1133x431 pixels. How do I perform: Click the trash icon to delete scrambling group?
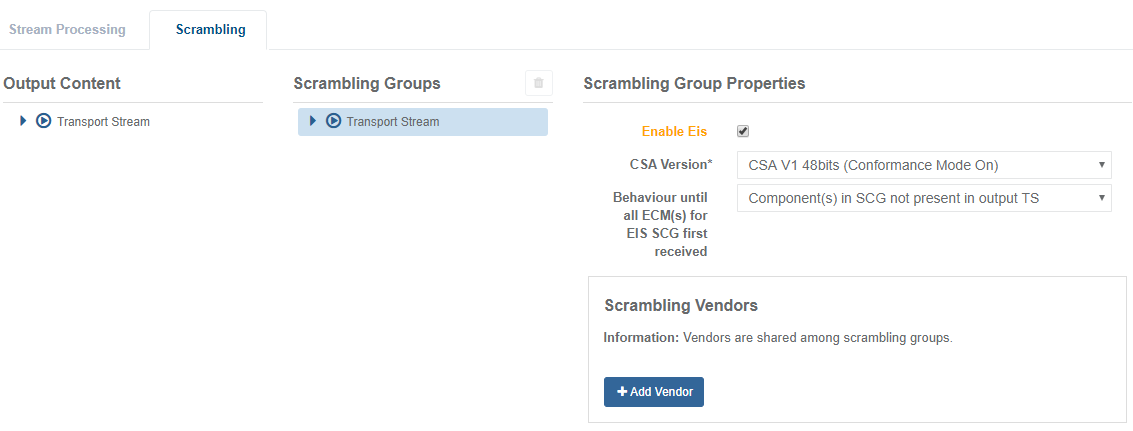[x=538, y=83]
